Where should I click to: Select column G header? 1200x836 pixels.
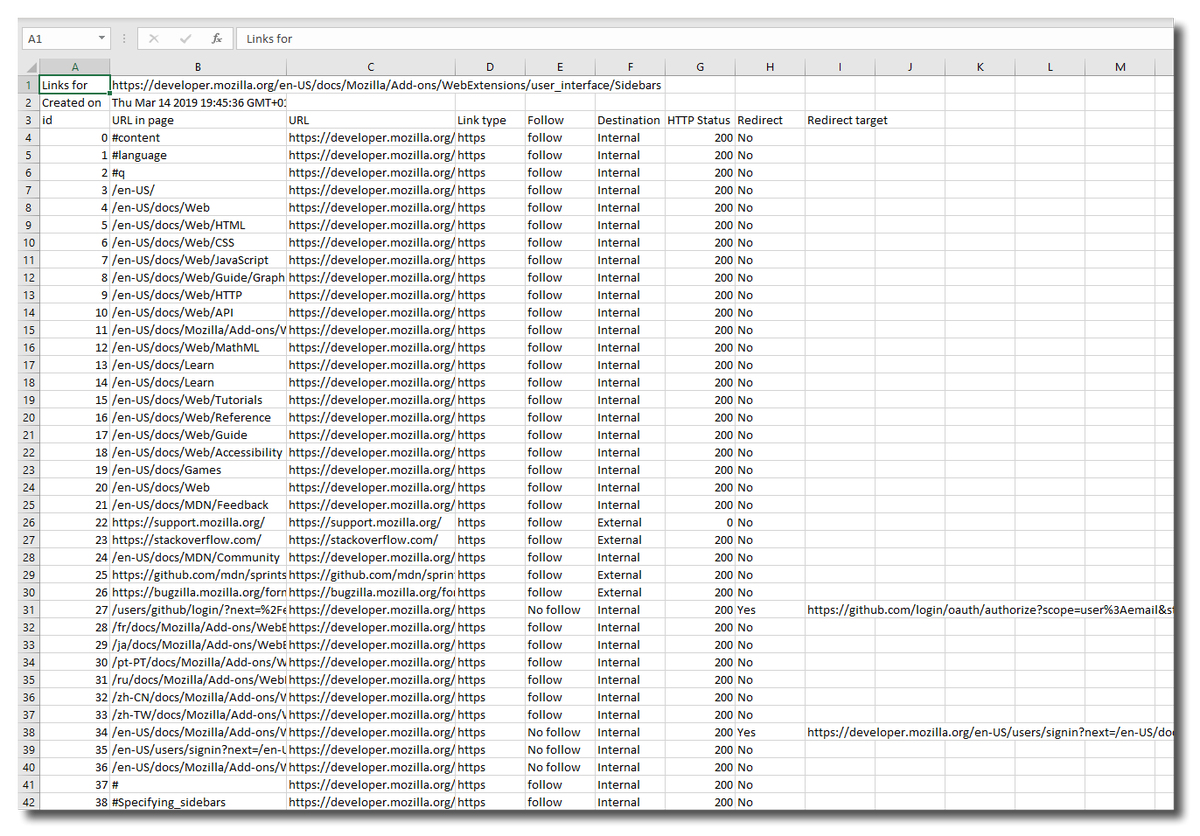(700, 67)
